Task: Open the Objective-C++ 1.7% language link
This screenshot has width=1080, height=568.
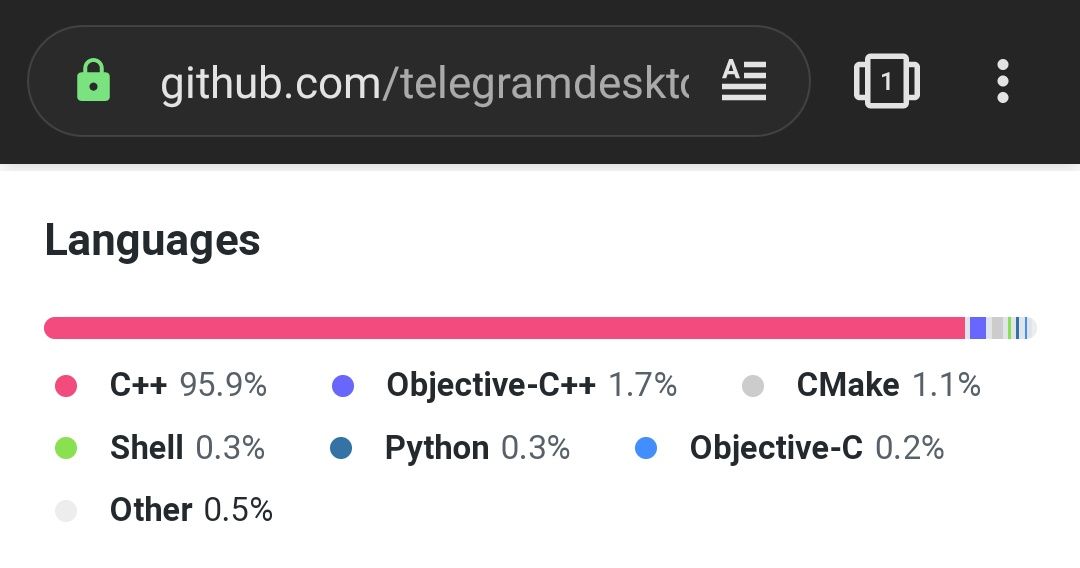Action: point(532,385)
